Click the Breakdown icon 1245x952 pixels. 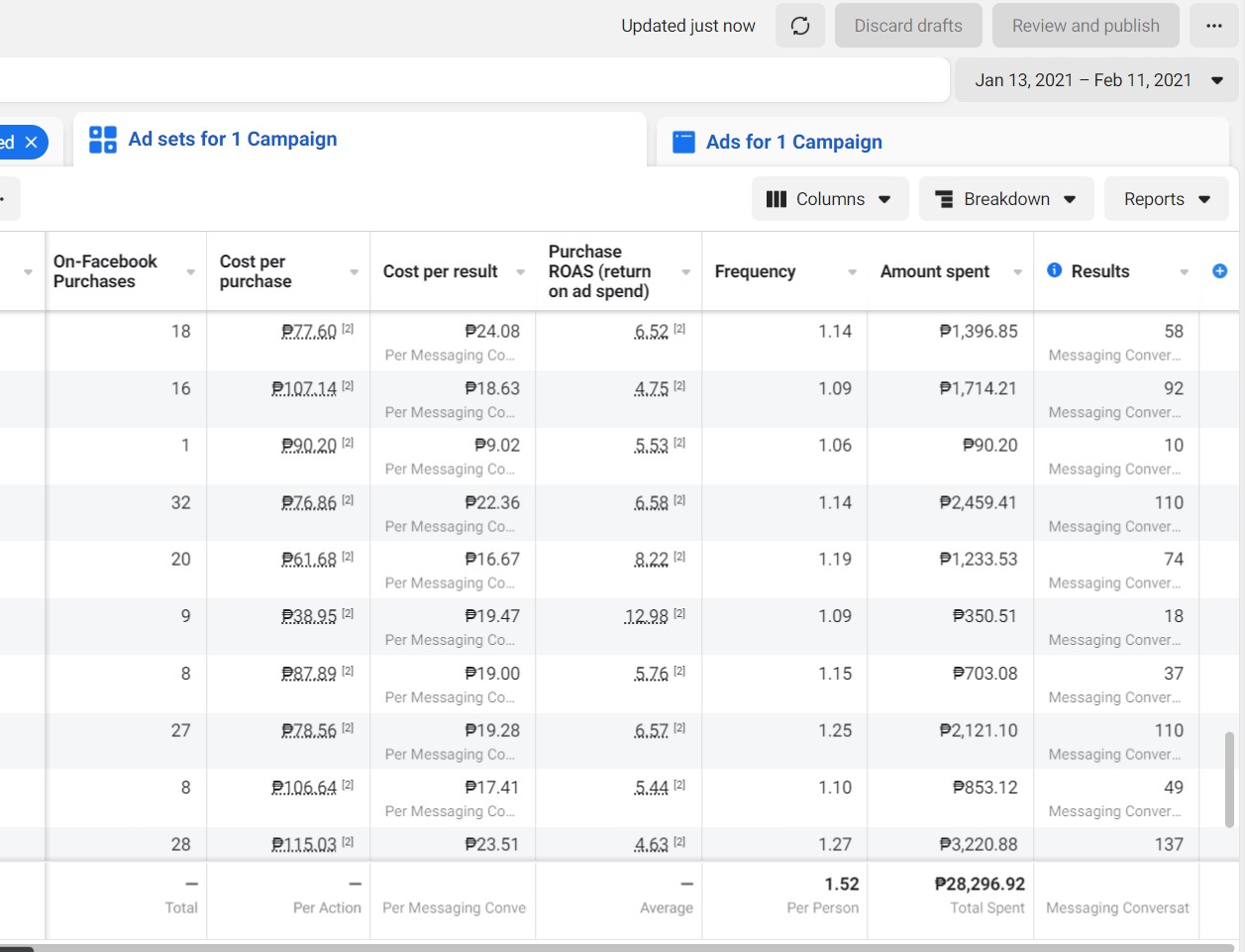click(x=944, y=199)
